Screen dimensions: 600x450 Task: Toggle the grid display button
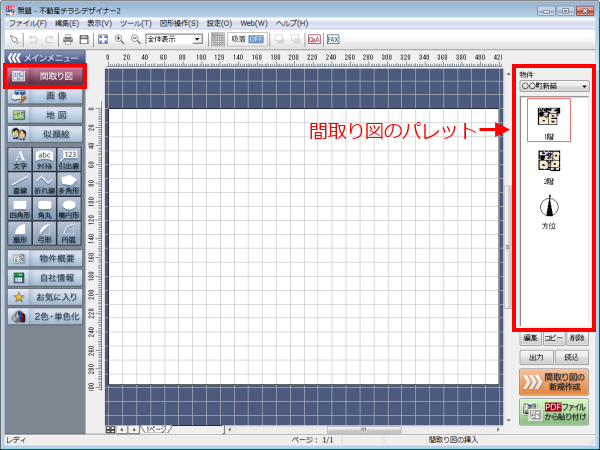217,39
